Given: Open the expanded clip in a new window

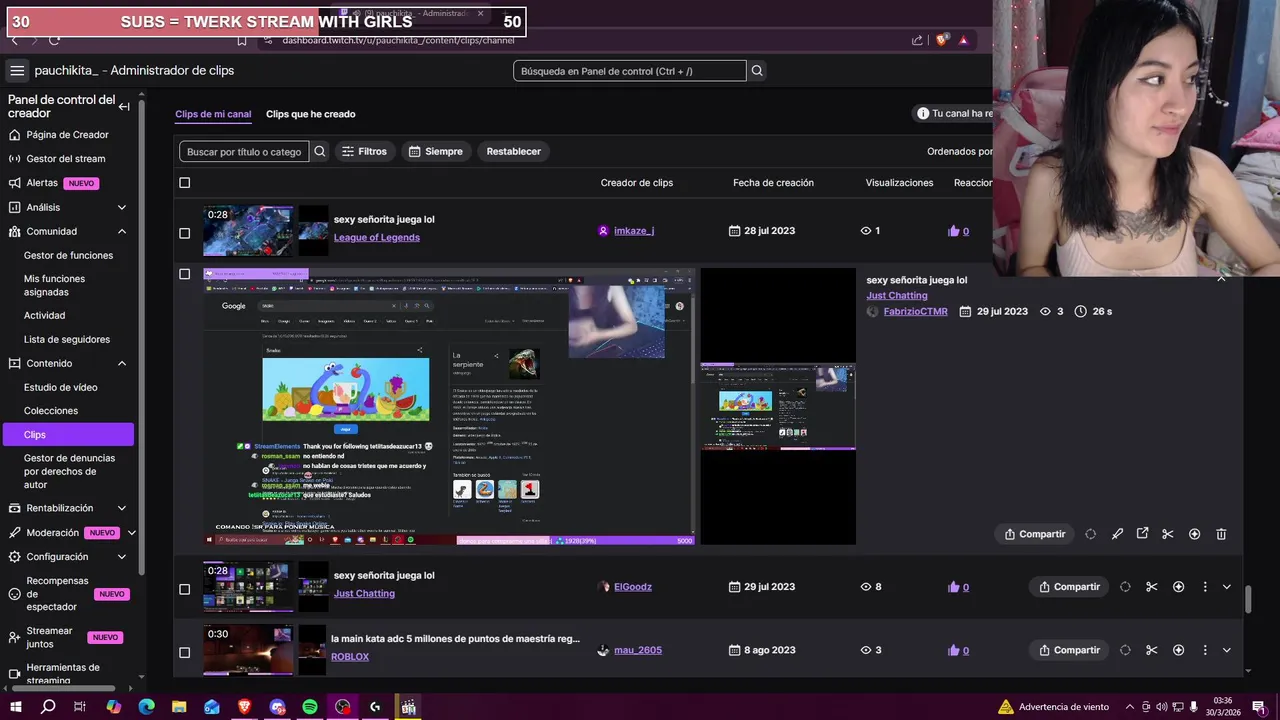Looking at the screenshot, I should pyautogui.click(x=1142, y=534).
